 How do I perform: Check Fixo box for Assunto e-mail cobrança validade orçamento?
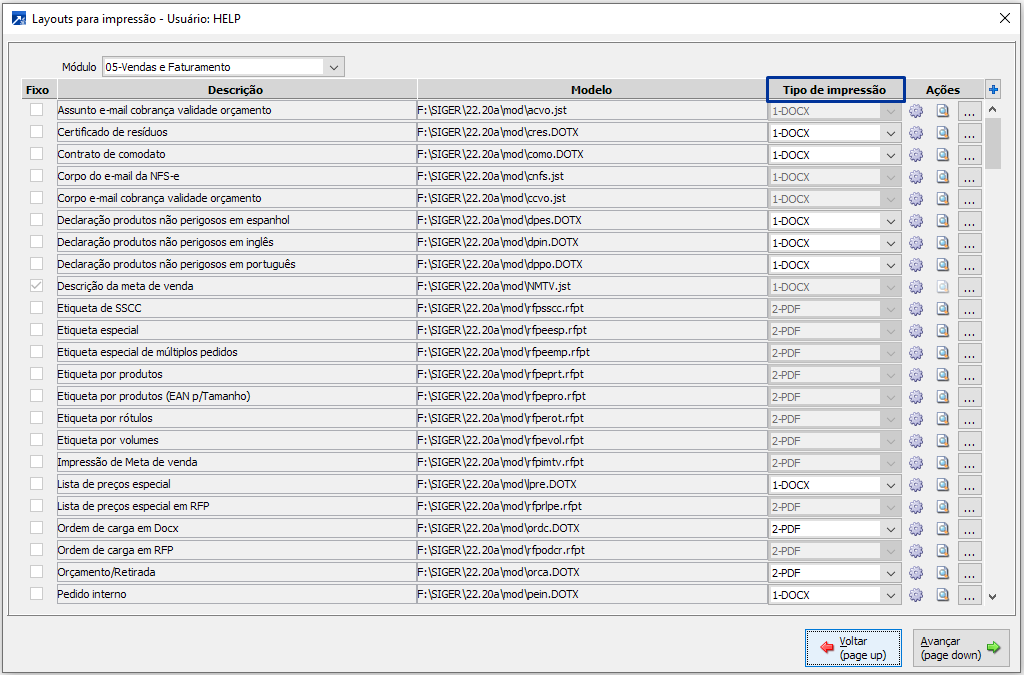click(37, 110)
